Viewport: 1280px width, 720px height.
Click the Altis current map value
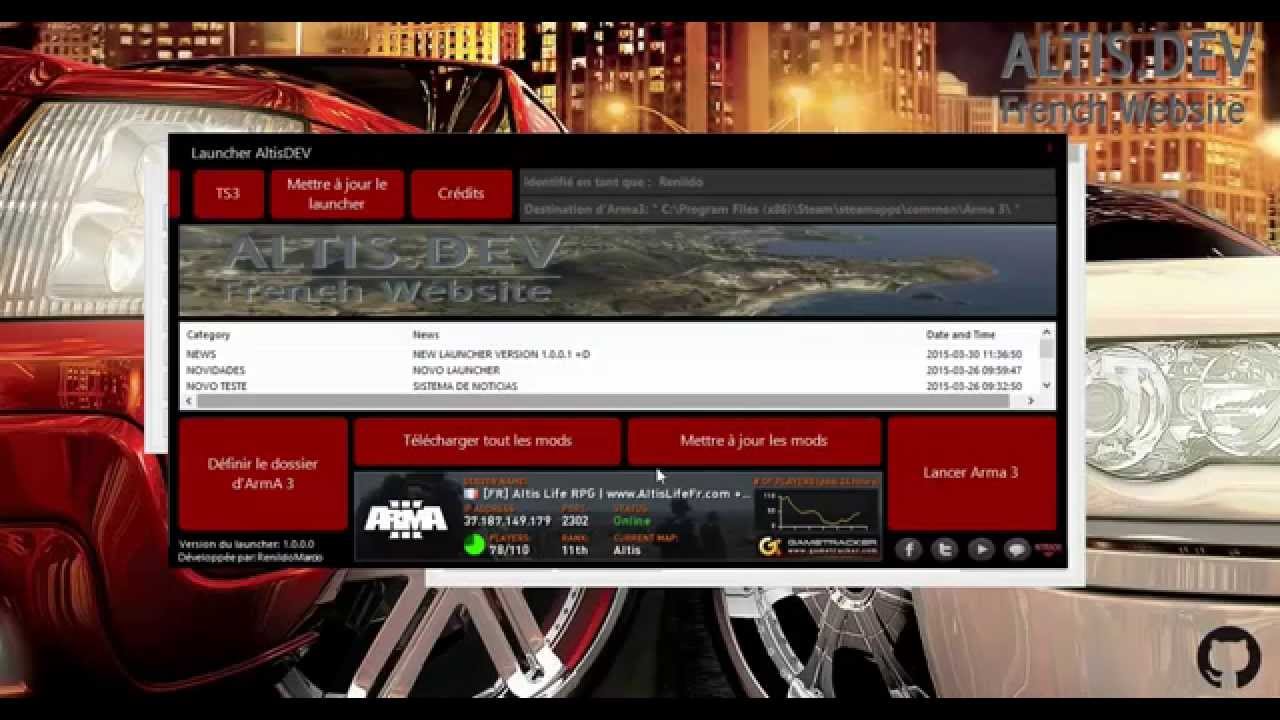click(627, 550)
